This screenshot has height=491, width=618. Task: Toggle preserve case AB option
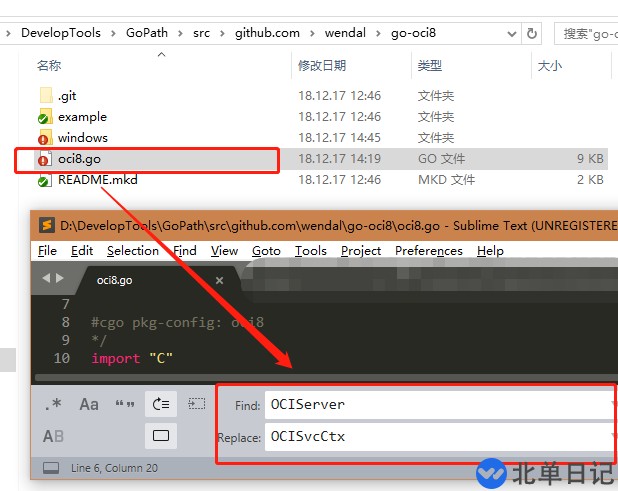pyautogui.click(x=53, y=436)
